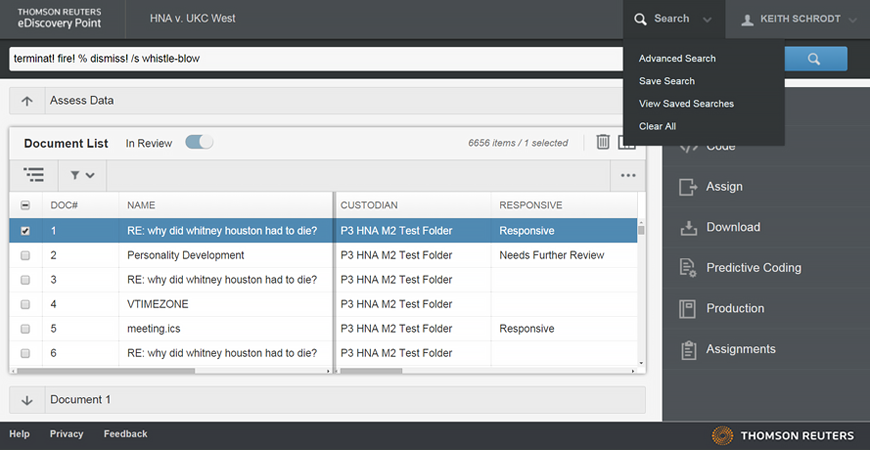
Task: Collapse the Assess Data panel arrow
Action: 27,101
